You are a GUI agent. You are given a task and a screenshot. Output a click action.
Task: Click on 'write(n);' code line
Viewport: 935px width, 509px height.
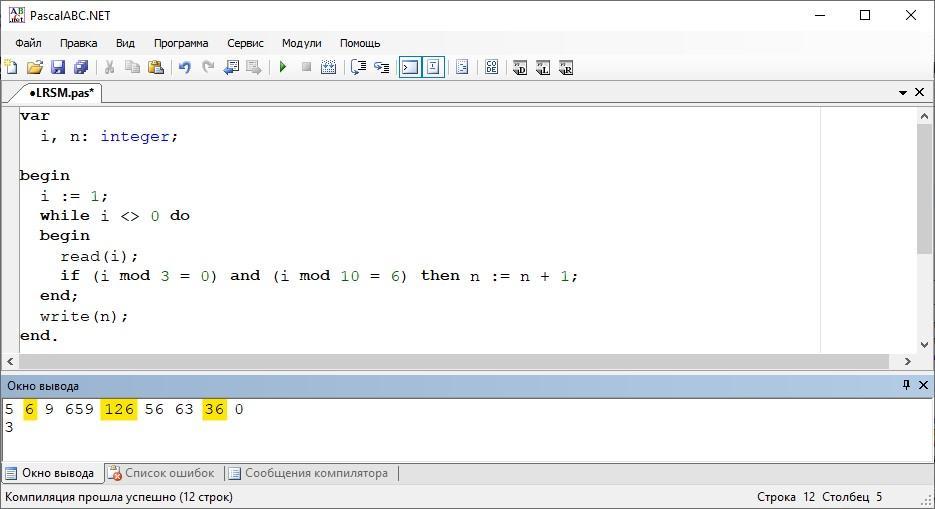(x=83, y=316)
